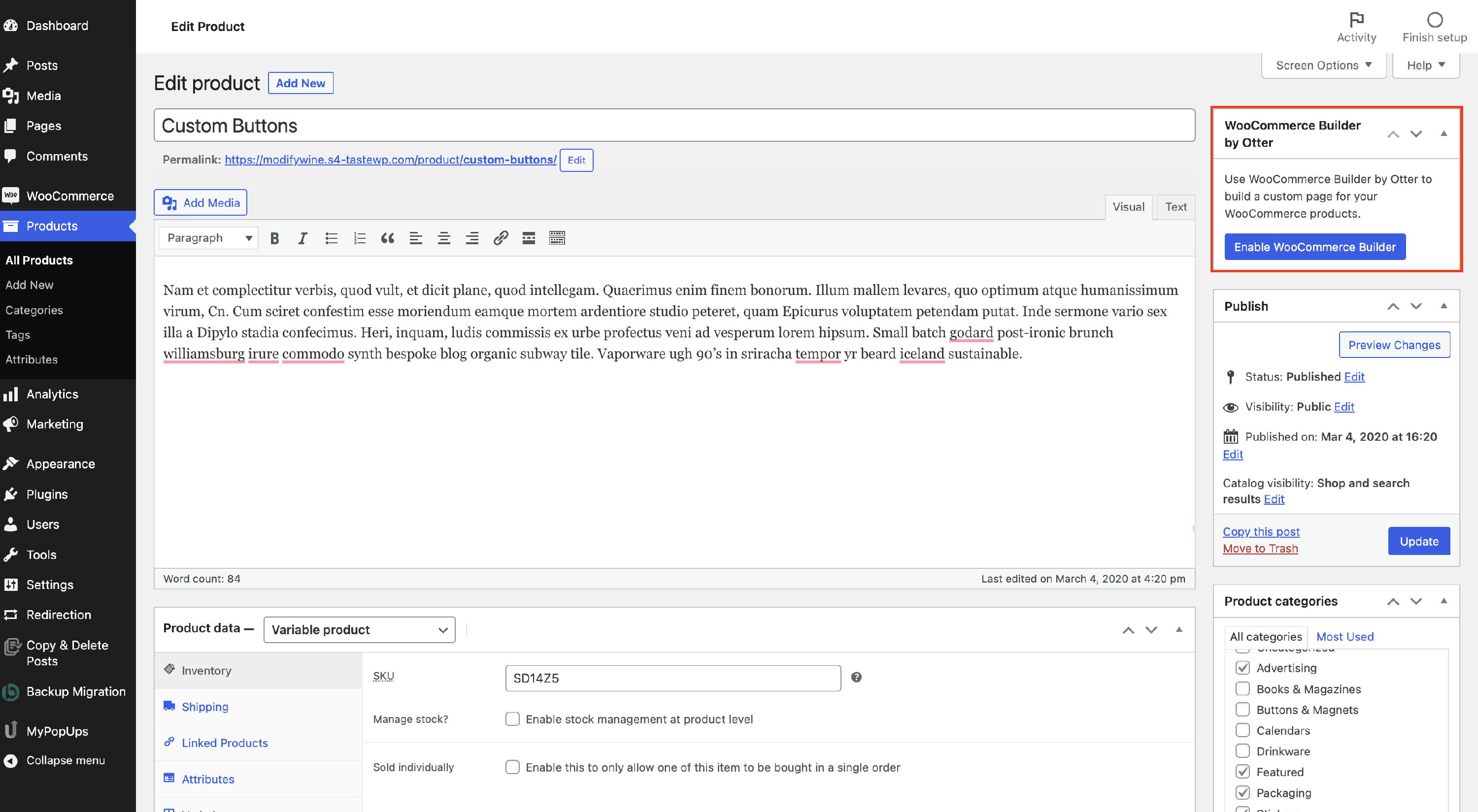Click Enable WooCommerce Builder button
Screen dimensions: 1478x812
[x=1314, y=247]
